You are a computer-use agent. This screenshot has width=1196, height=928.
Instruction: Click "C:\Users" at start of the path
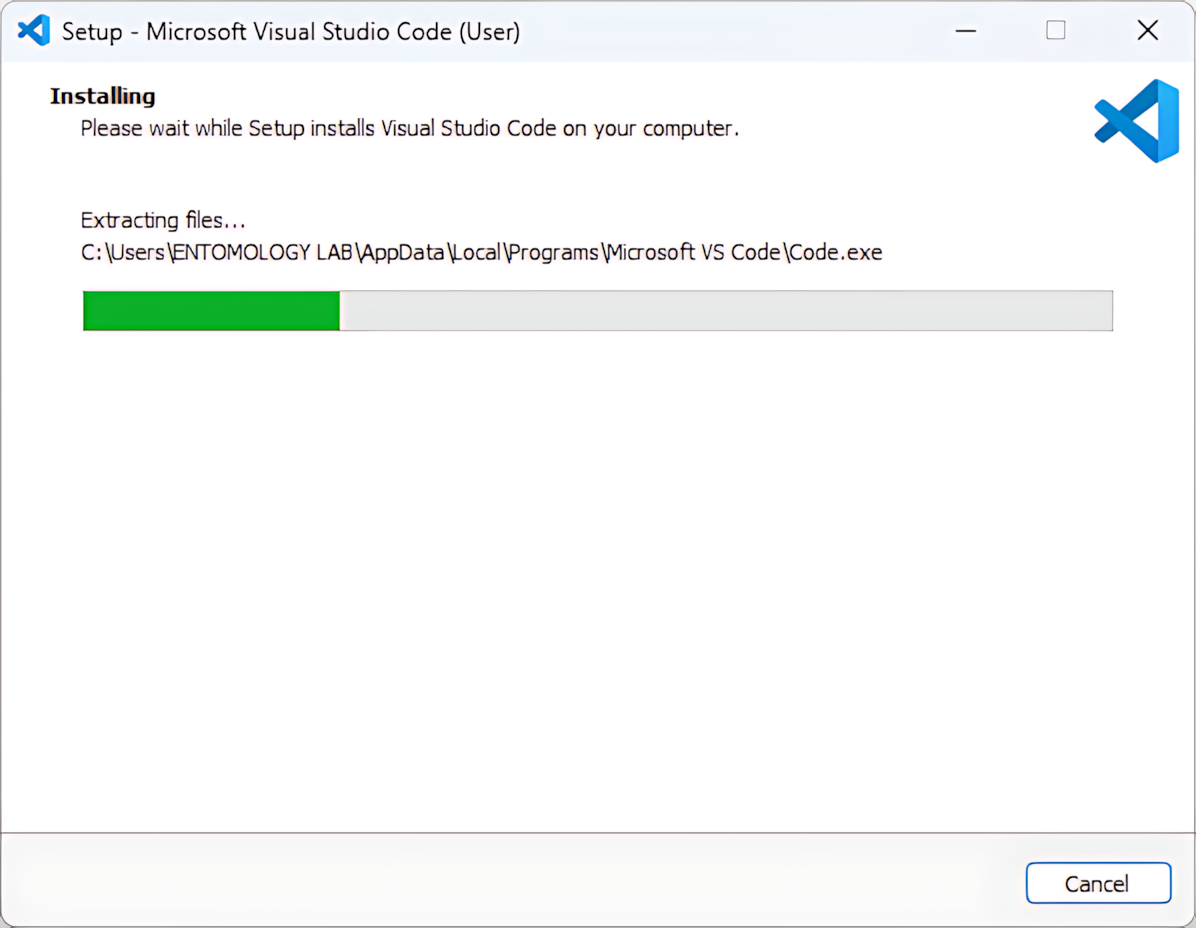click(122, 253)
